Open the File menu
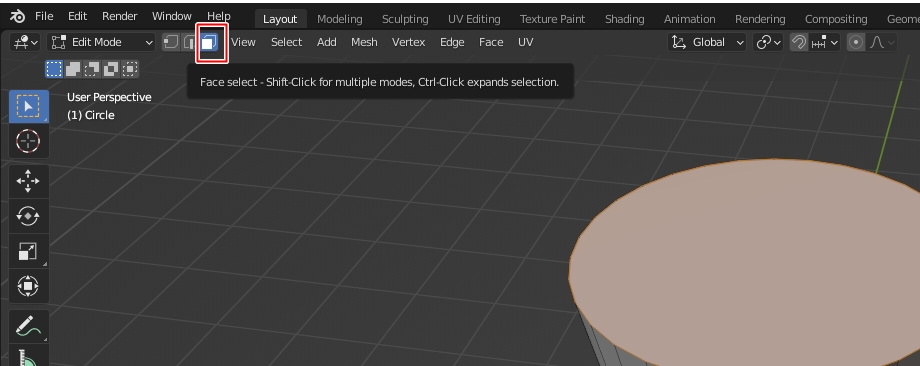Viewport: 920px width, 366px height. [44, 16]
